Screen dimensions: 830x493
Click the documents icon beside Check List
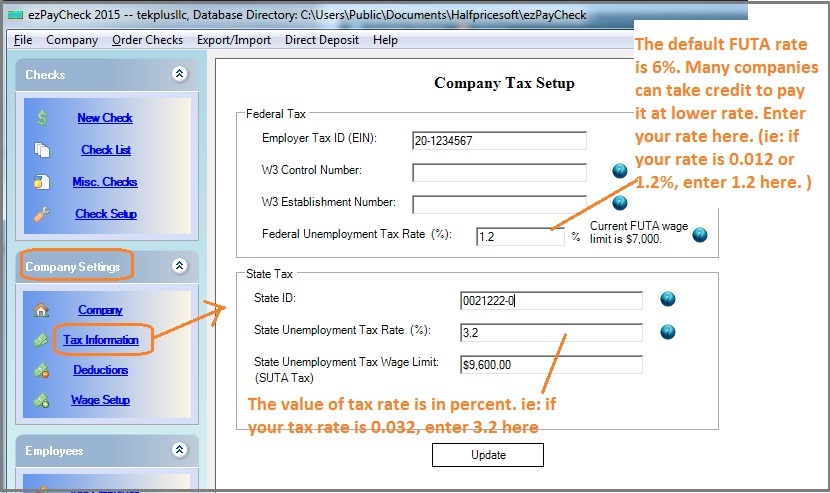tap(41, 150)
